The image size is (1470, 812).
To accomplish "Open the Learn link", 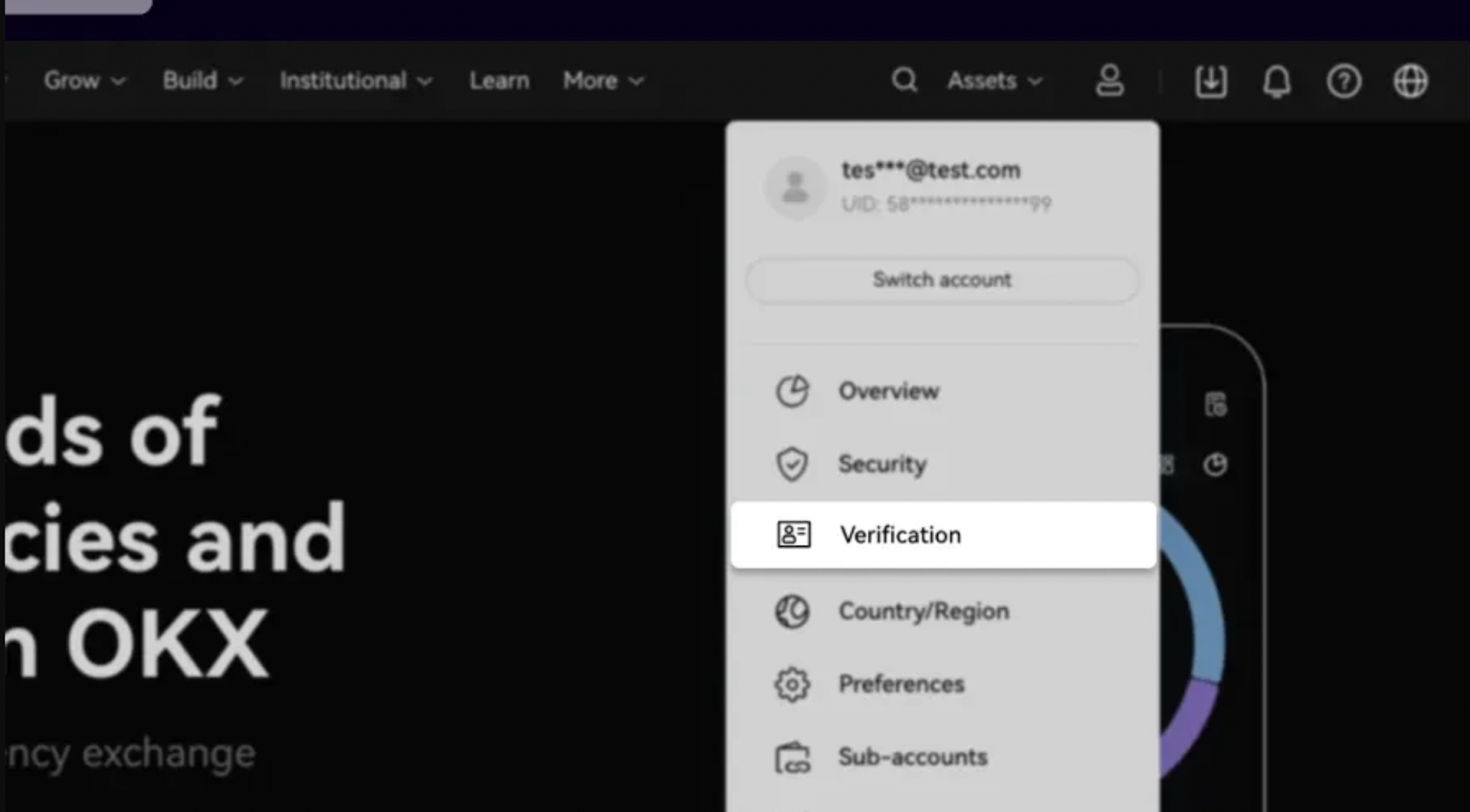I will point(499,81).
